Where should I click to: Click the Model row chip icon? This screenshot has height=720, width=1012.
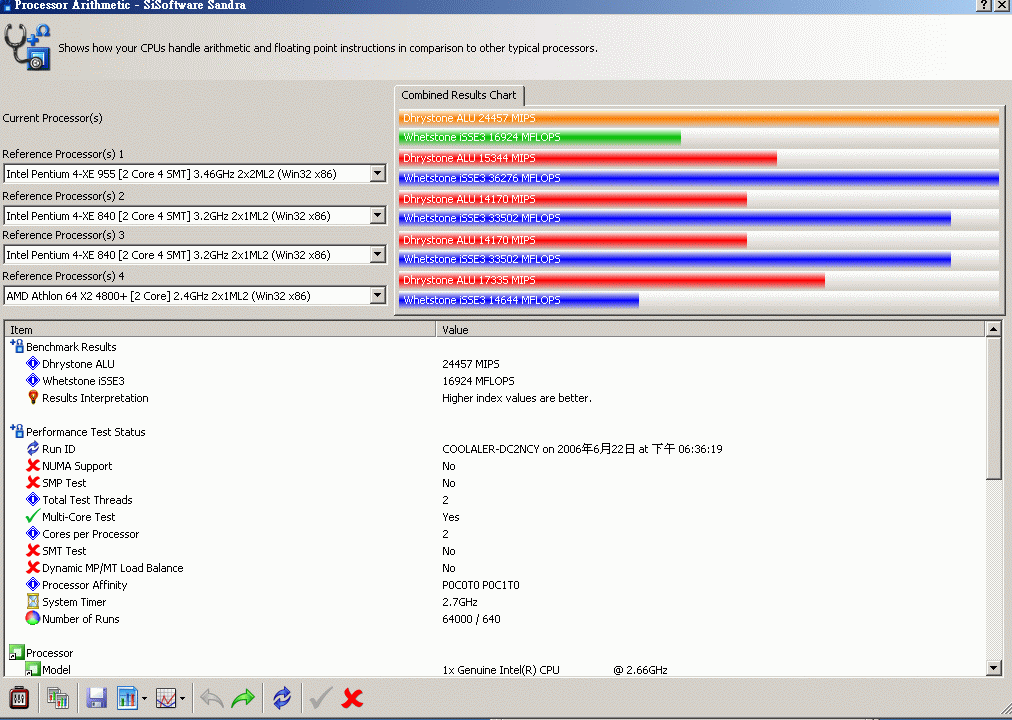[x=33, y=669]
